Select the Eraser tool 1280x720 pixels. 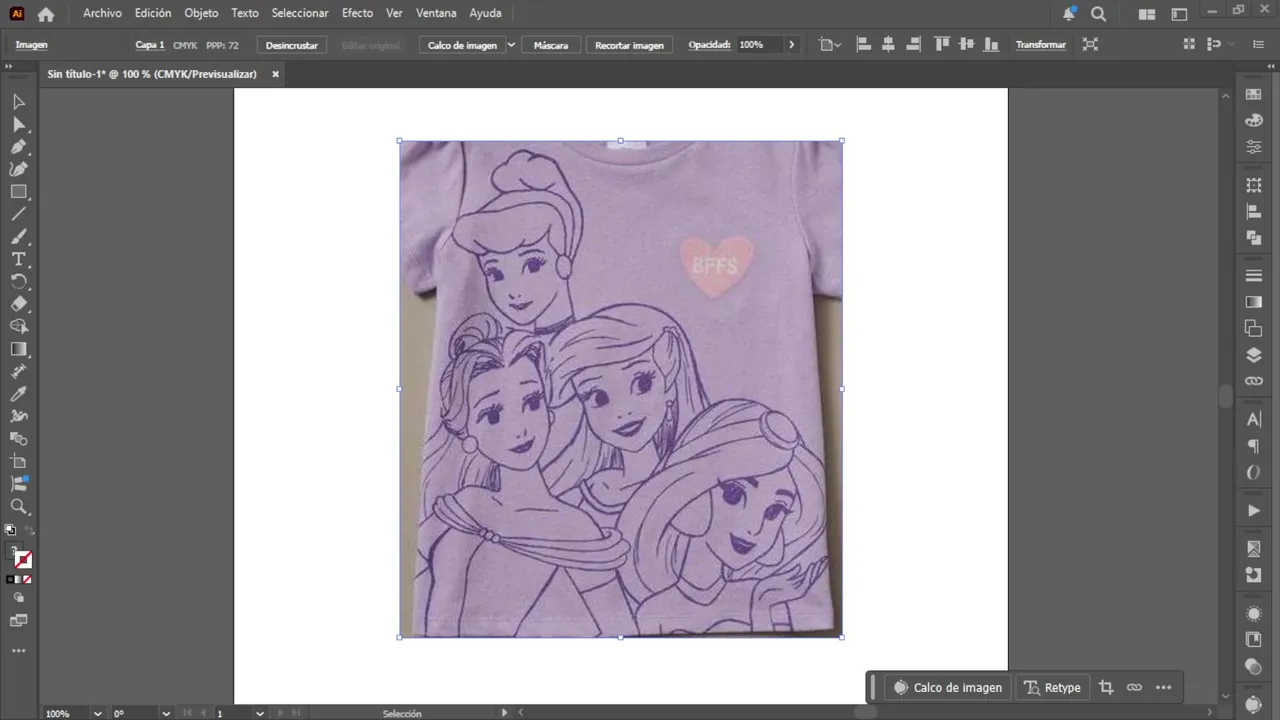pyautogui.click(x=18, y=304)
